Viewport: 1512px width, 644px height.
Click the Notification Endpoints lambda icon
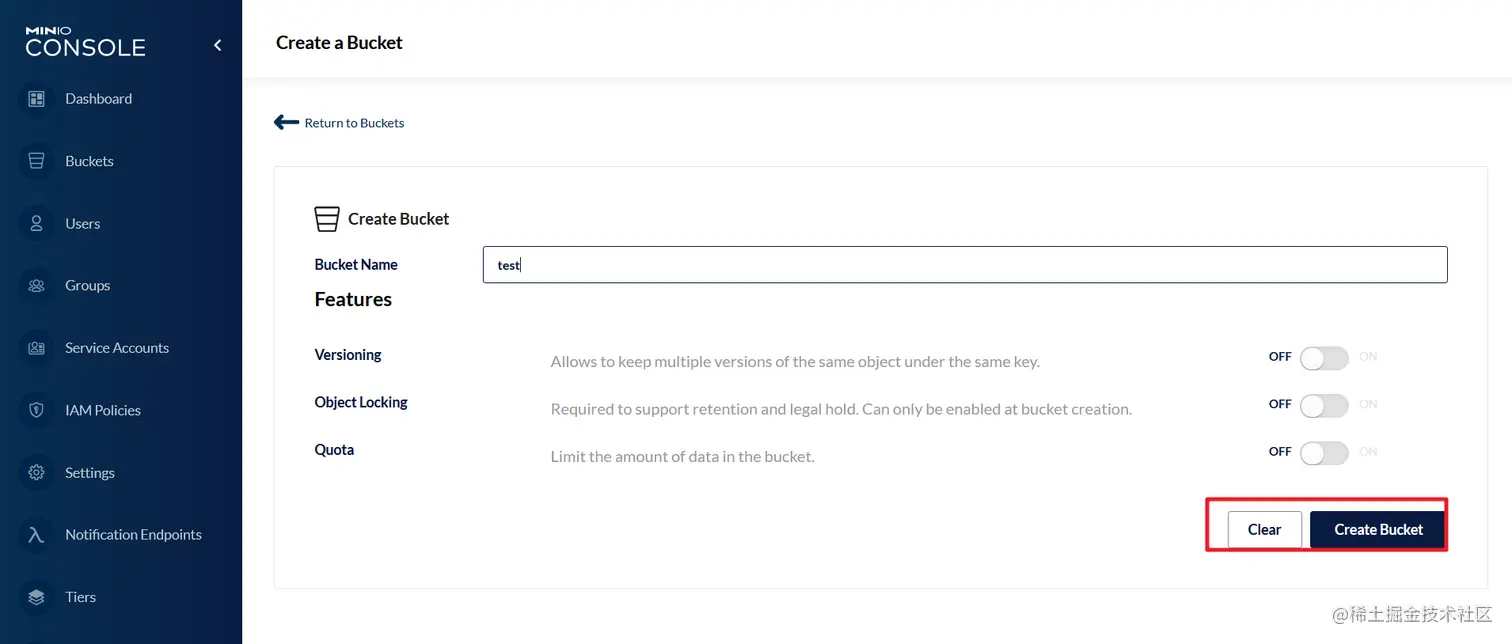click(37, 535)
